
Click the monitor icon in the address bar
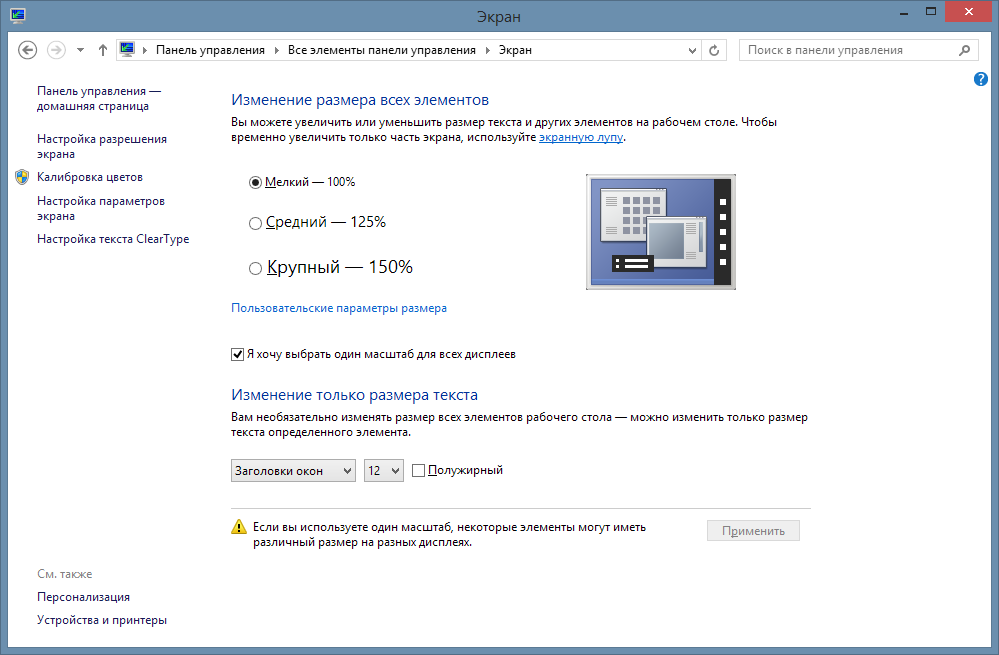pos(127,50)
